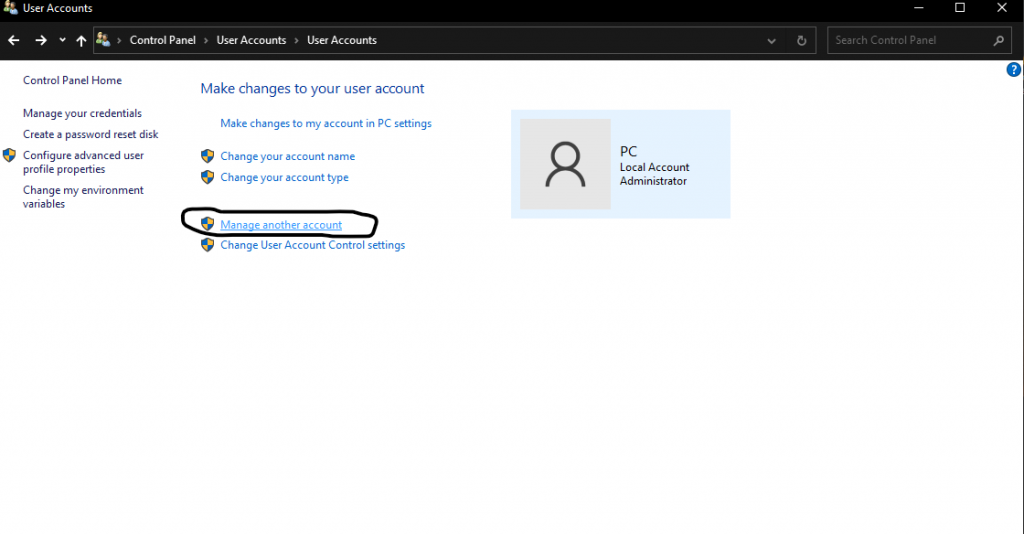Go back with the left arrow button

tap(14, 40)
